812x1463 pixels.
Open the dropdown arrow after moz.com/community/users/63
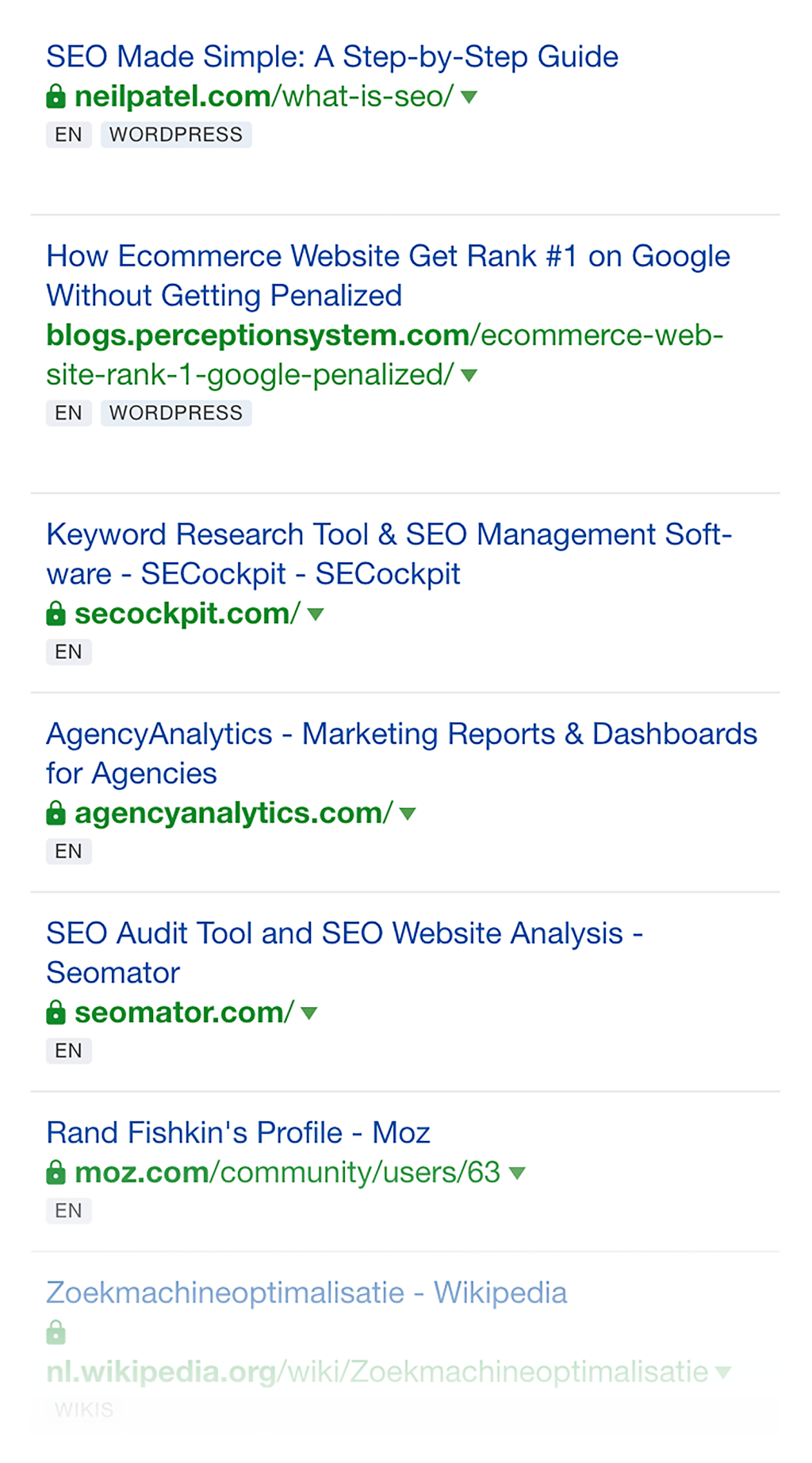coord(517,1174)
